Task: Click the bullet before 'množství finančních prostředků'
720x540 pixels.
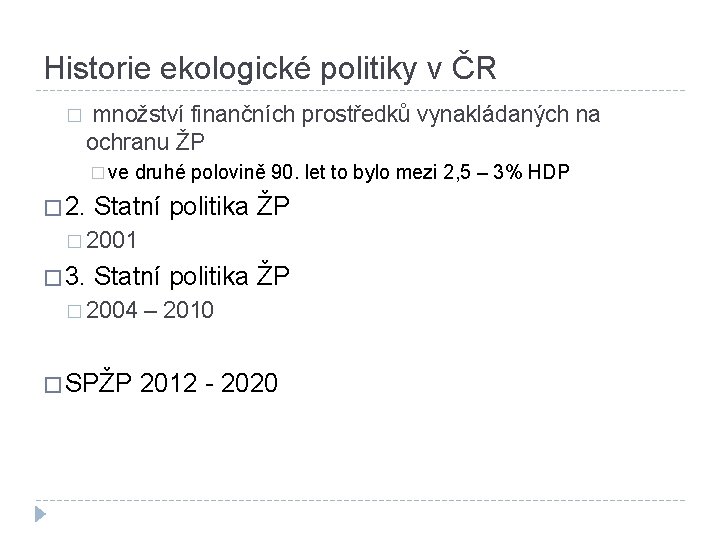Action: [74, 115]
